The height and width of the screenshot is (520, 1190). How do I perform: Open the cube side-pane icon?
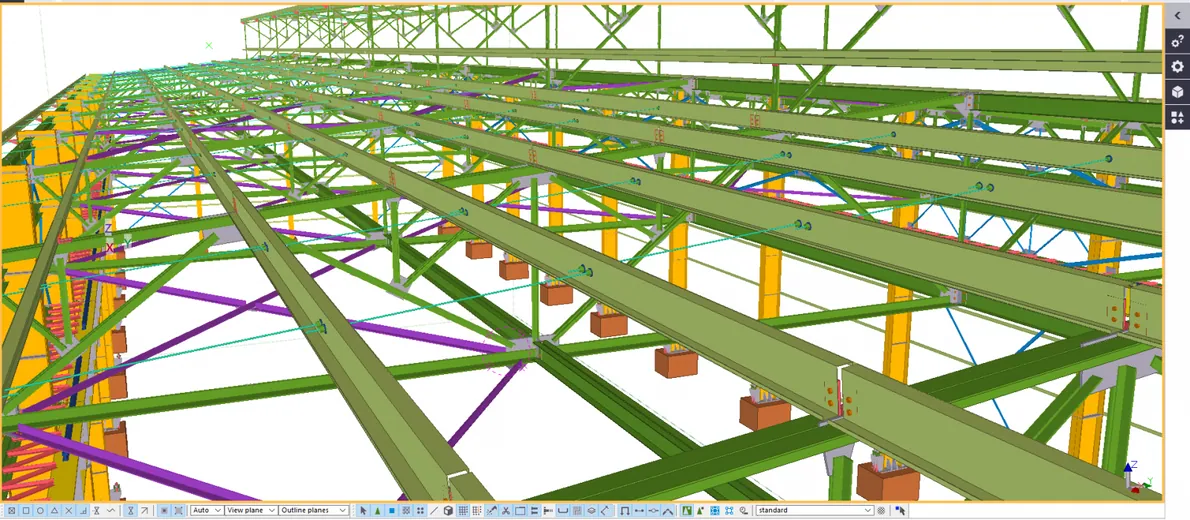point(1177,92)
